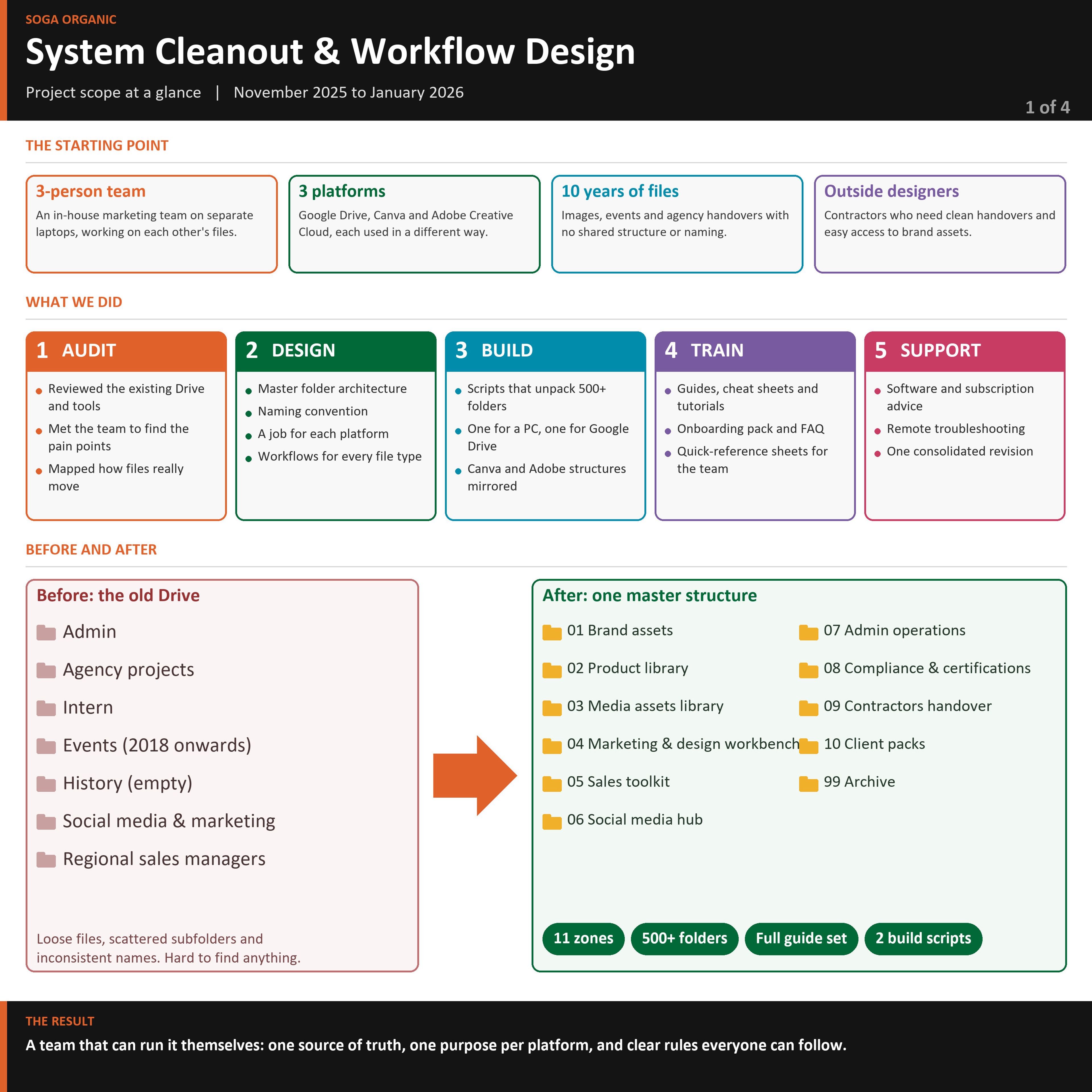Click the yellow folder icon for 05 Sales toolkit
Image resolution: width=1092 pixels, height=1092 pixels.
[552, 783]
